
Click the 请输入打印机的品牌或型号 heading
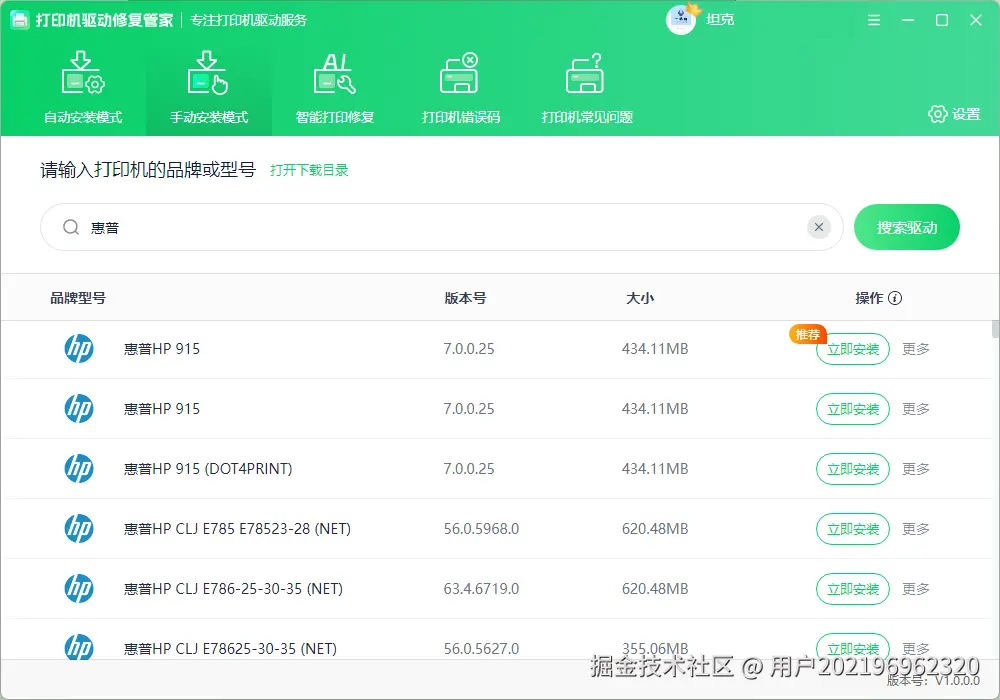pyautogui.click(x=148, y=170)
